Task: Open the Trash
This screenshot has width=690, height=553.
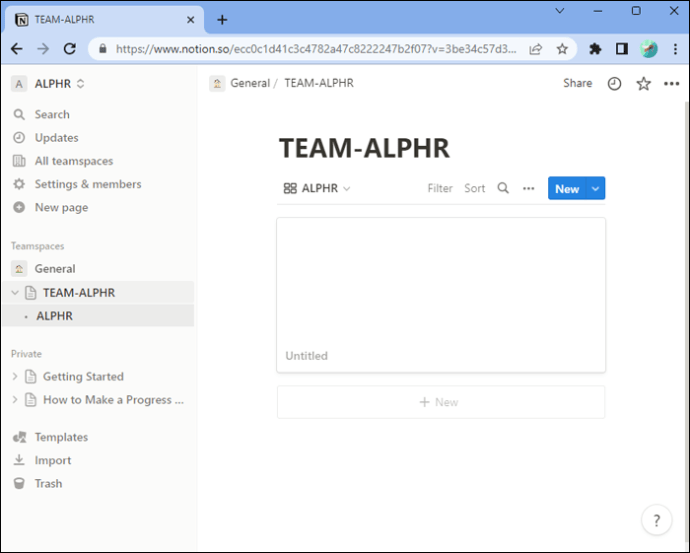Action: pyautogui.click(x=48, y=483)
